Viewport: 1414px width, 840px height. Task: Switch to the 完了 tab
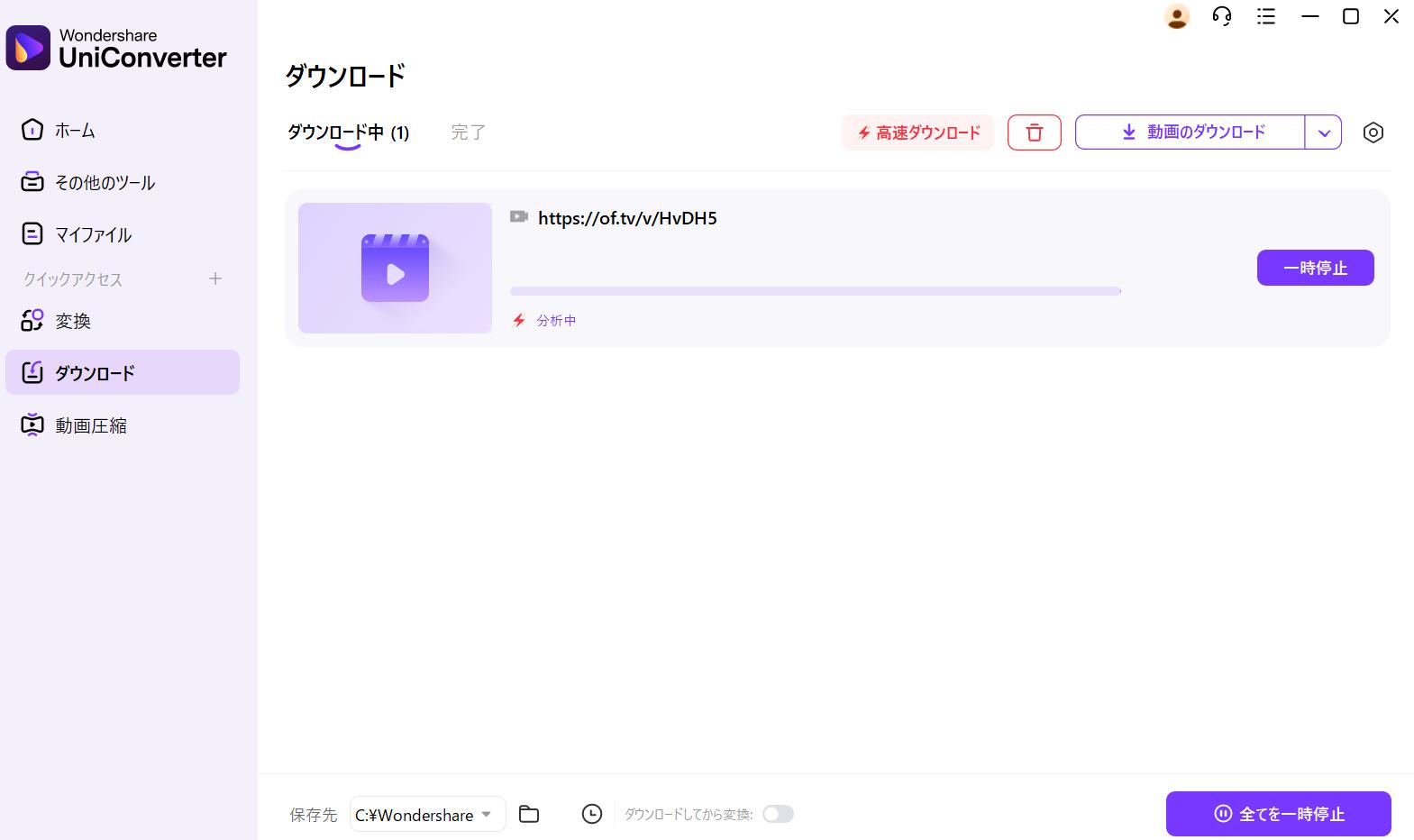(x=468, y=132)
